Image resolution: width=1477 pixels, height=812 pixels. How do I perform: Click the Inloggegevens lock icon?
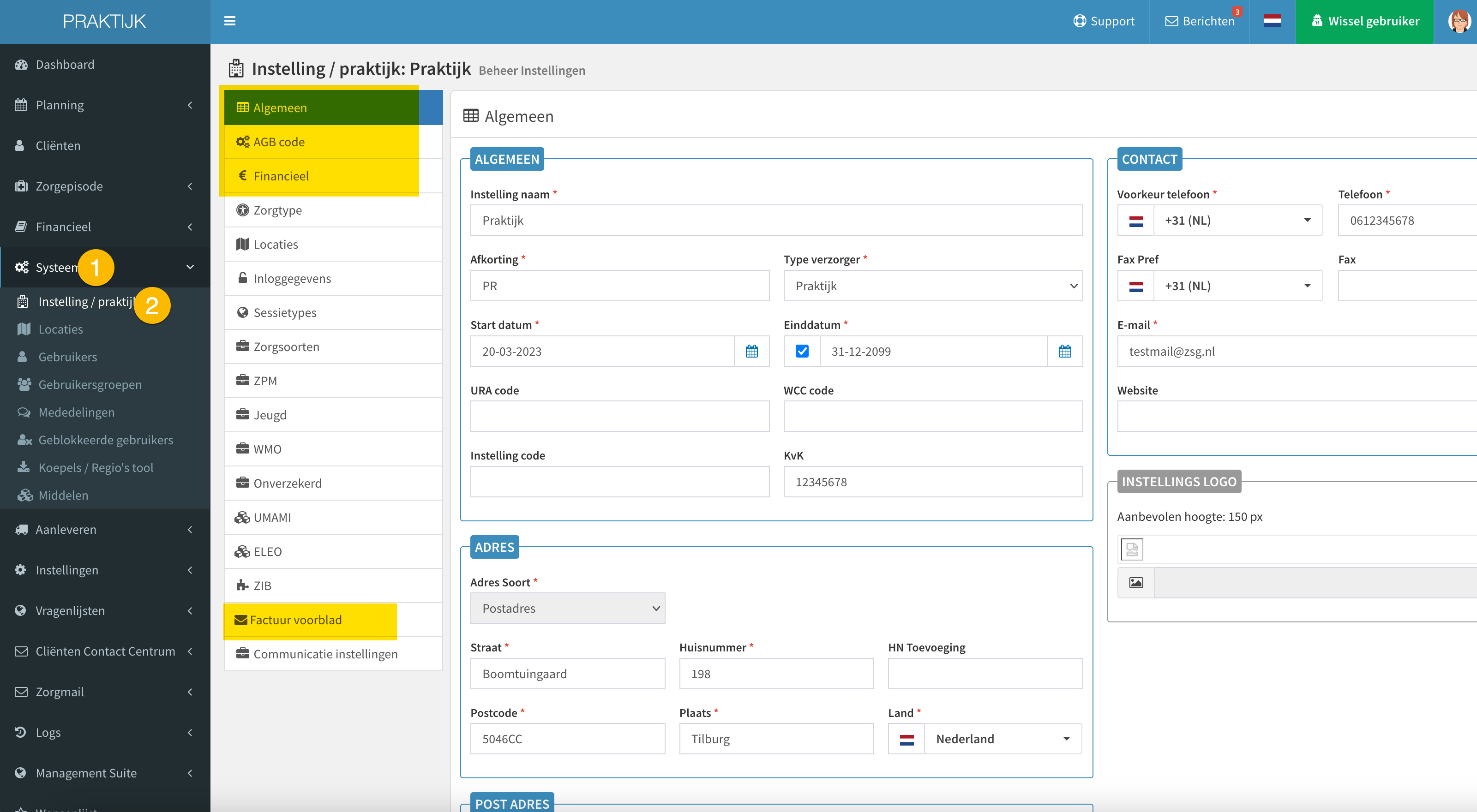pyautogui.click(x=242, y=278)
